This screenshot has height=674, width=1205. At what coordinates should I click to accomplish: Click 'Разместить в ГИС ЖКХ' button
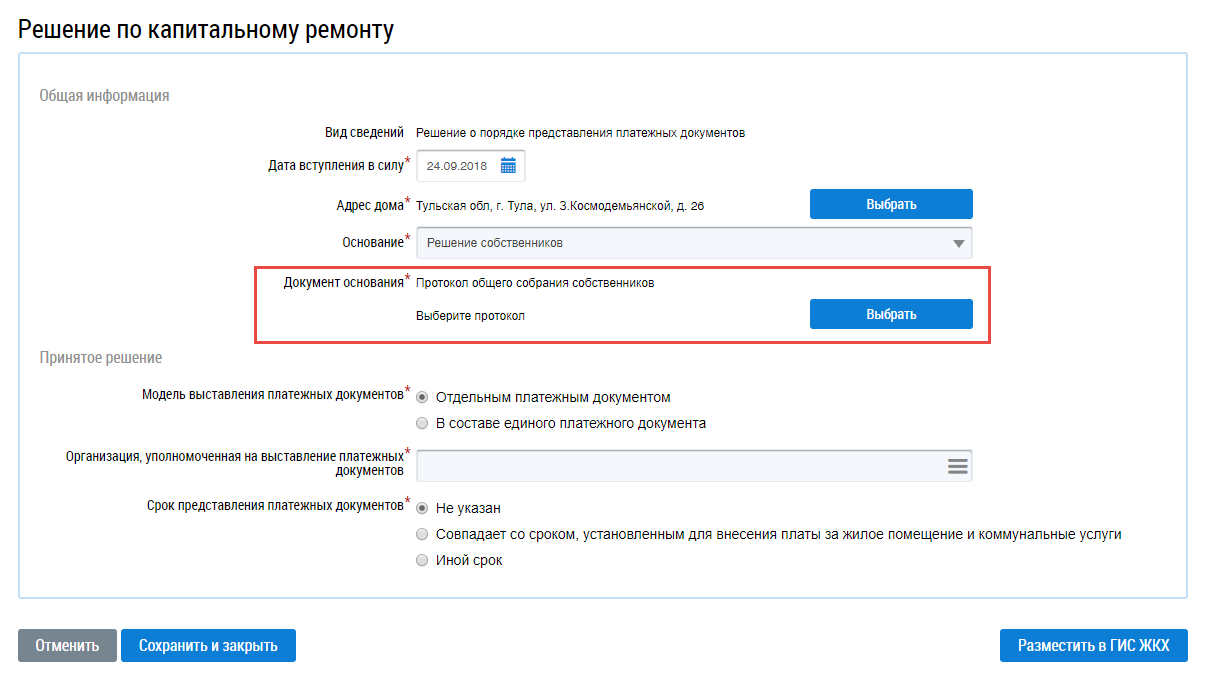[x=1093, y=646]
